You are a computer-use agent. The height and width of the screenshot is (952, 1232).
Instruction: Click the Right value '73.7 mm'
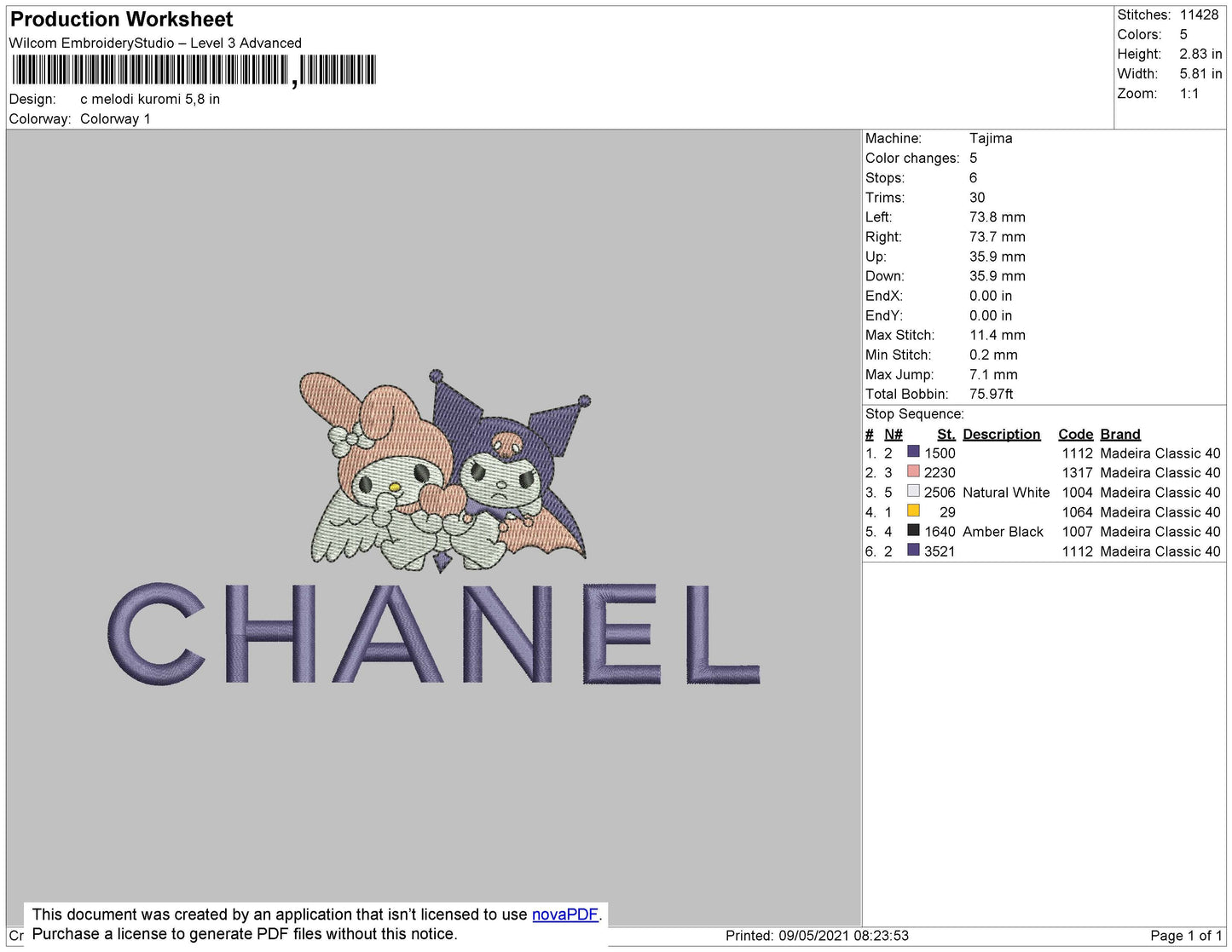[998, 237]
